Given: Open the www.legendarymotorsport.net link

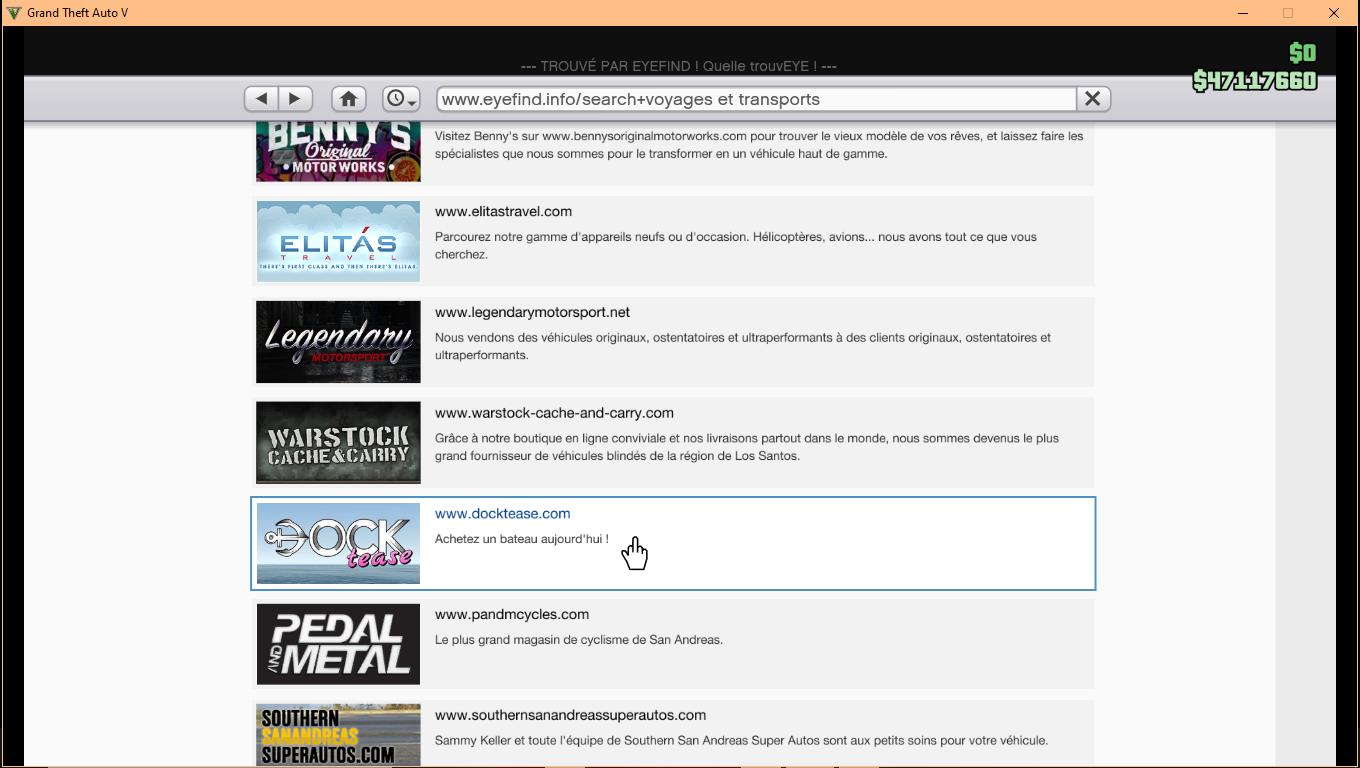Looking at the screenshot, I should click(532, 313).
